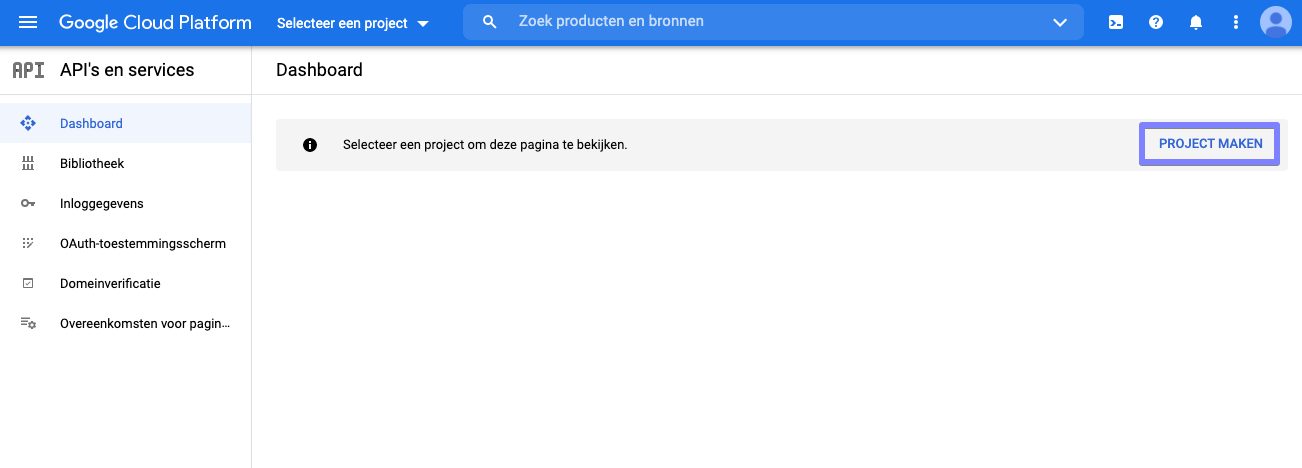Click the Inloggegevens key icon
The width and height of the screenshot is (1302, 468).
click(x=28, y=203)
